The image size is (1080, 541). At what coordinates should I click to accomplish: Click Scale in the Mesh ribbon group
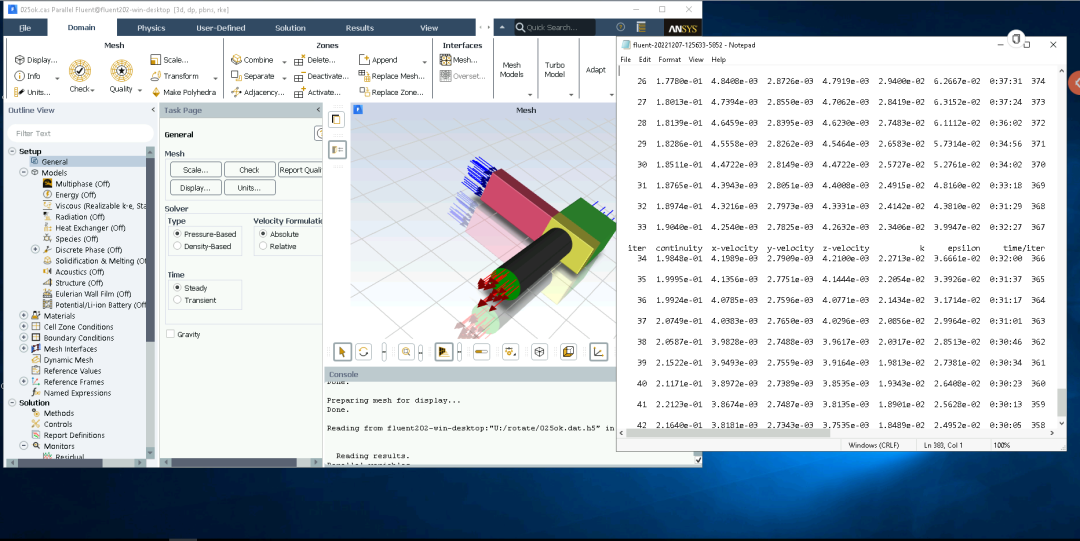169,60
